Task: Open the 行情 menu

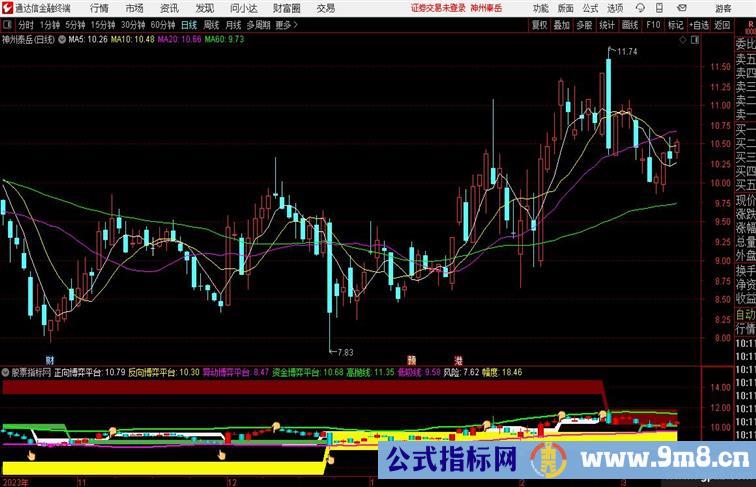Action: pos(100,7)
